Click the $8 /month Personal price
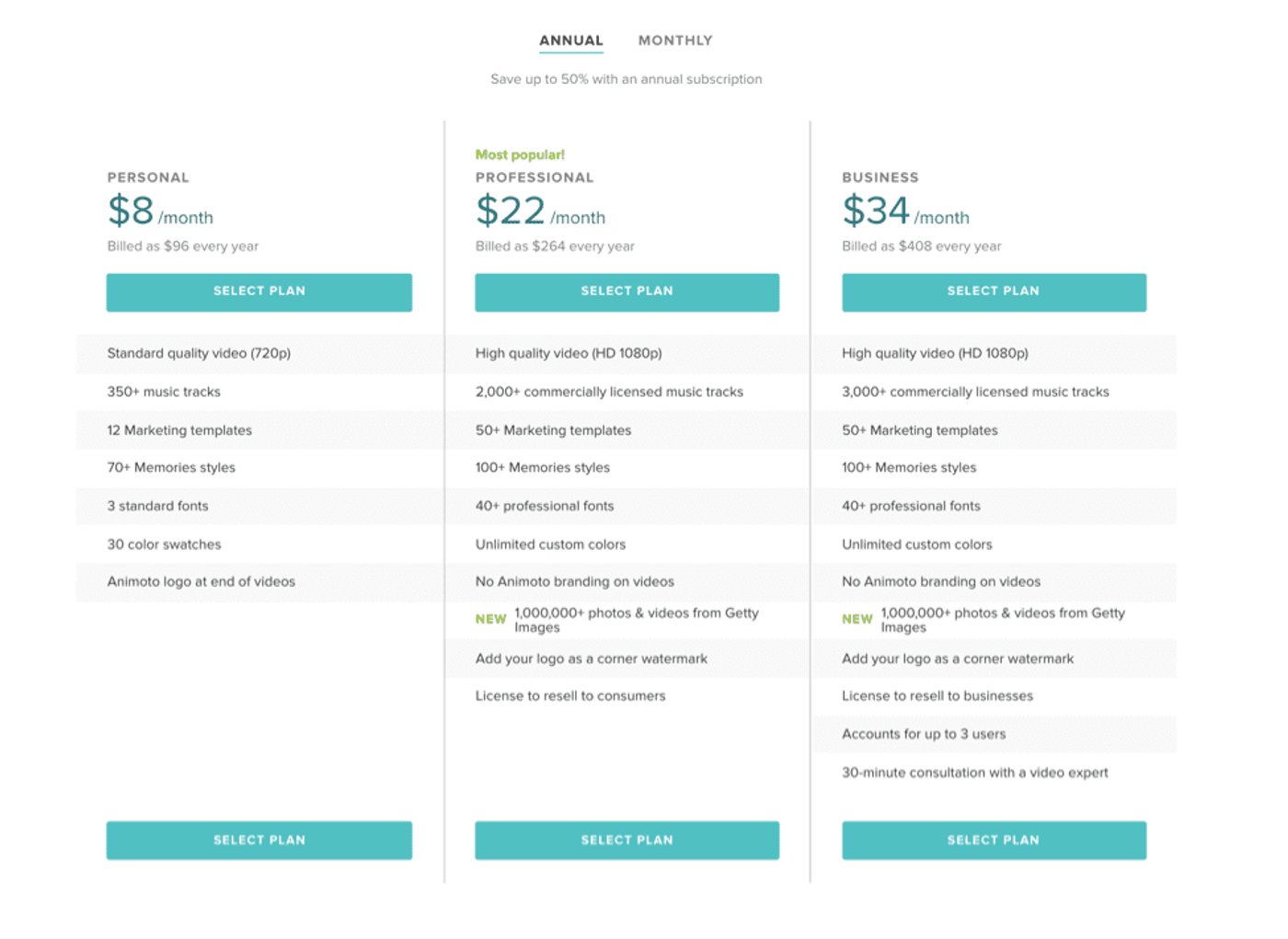The width and height of the screenshot is (1288, 939). pyautogui.click(x=160, y=212)
